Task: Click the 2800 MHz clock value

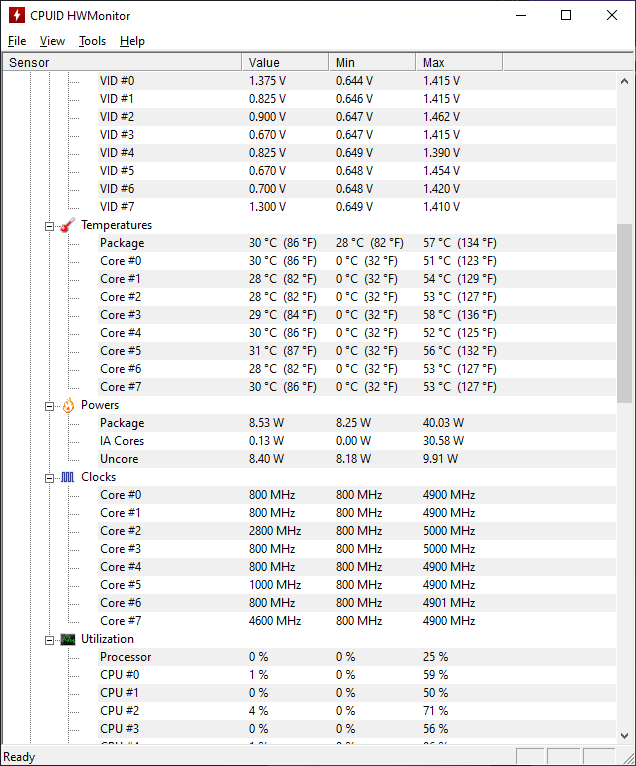Action: 275,531
